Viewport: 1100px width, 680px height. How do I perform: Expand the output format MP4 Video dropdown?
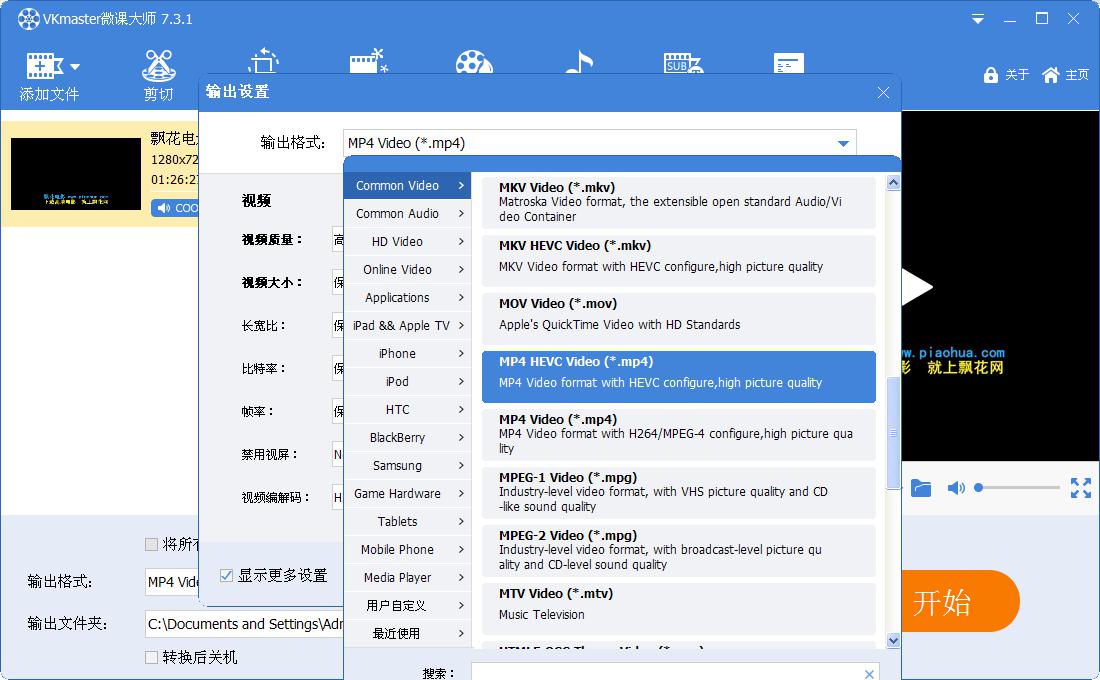(843, 143)
